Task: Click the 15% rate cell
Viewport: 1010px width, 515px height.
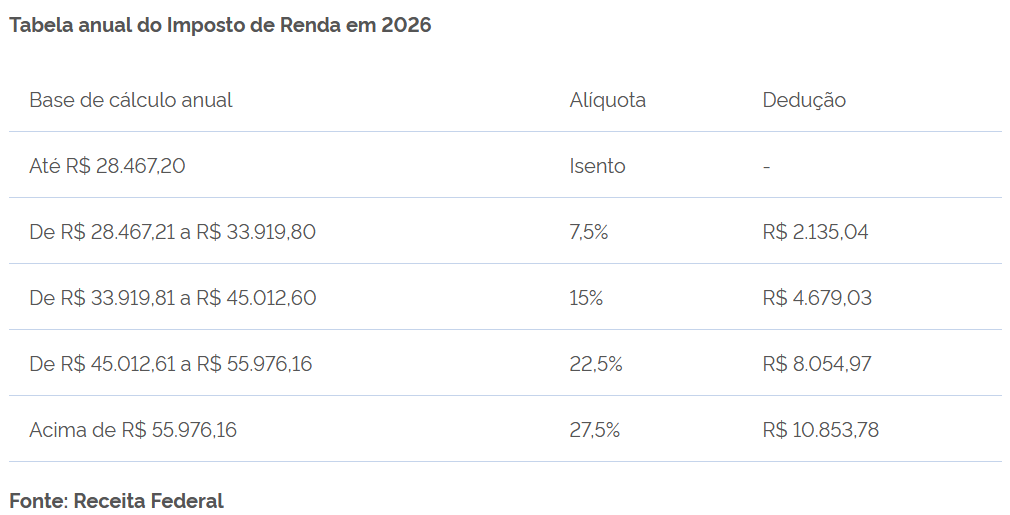Action: (587, 298)
